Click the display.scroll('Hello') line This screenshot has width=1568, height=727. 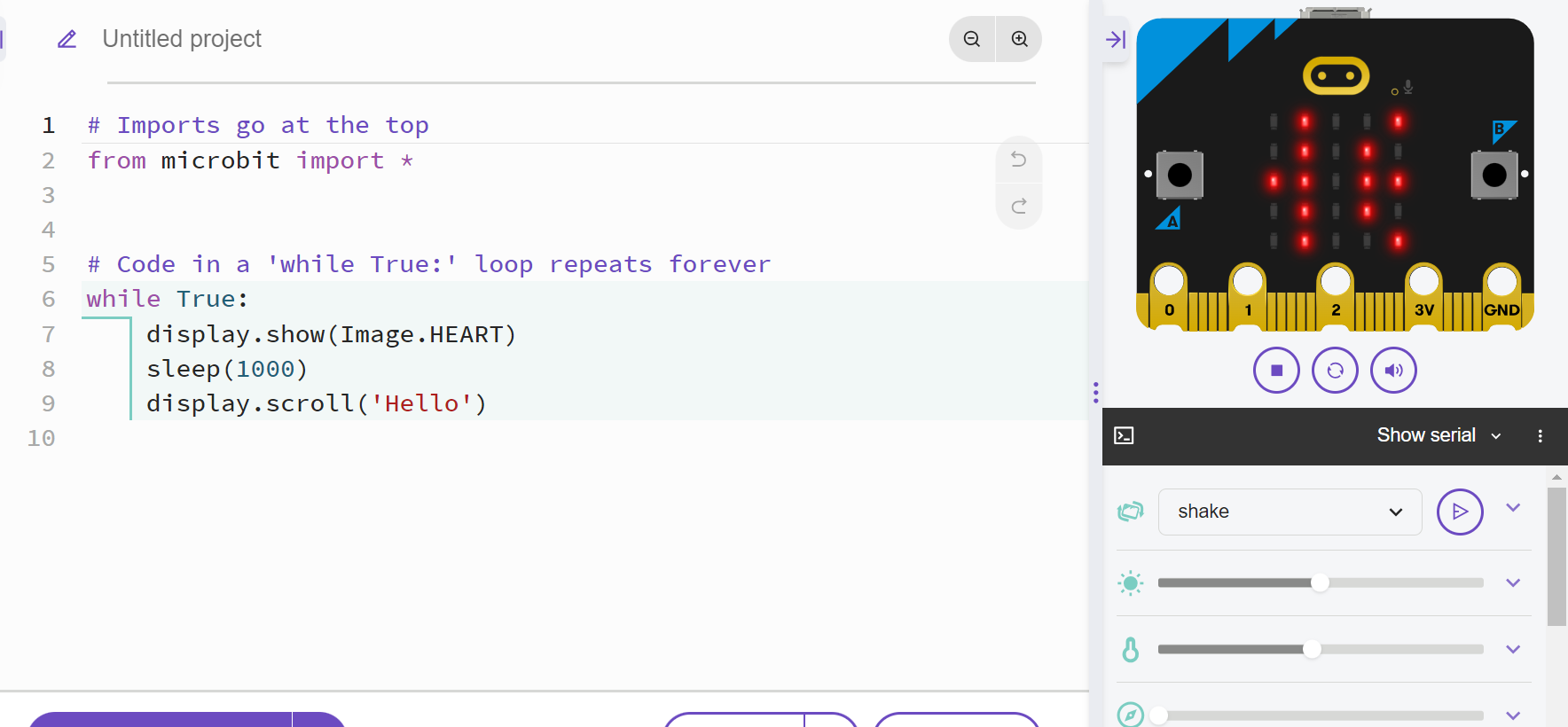(317, 403)
